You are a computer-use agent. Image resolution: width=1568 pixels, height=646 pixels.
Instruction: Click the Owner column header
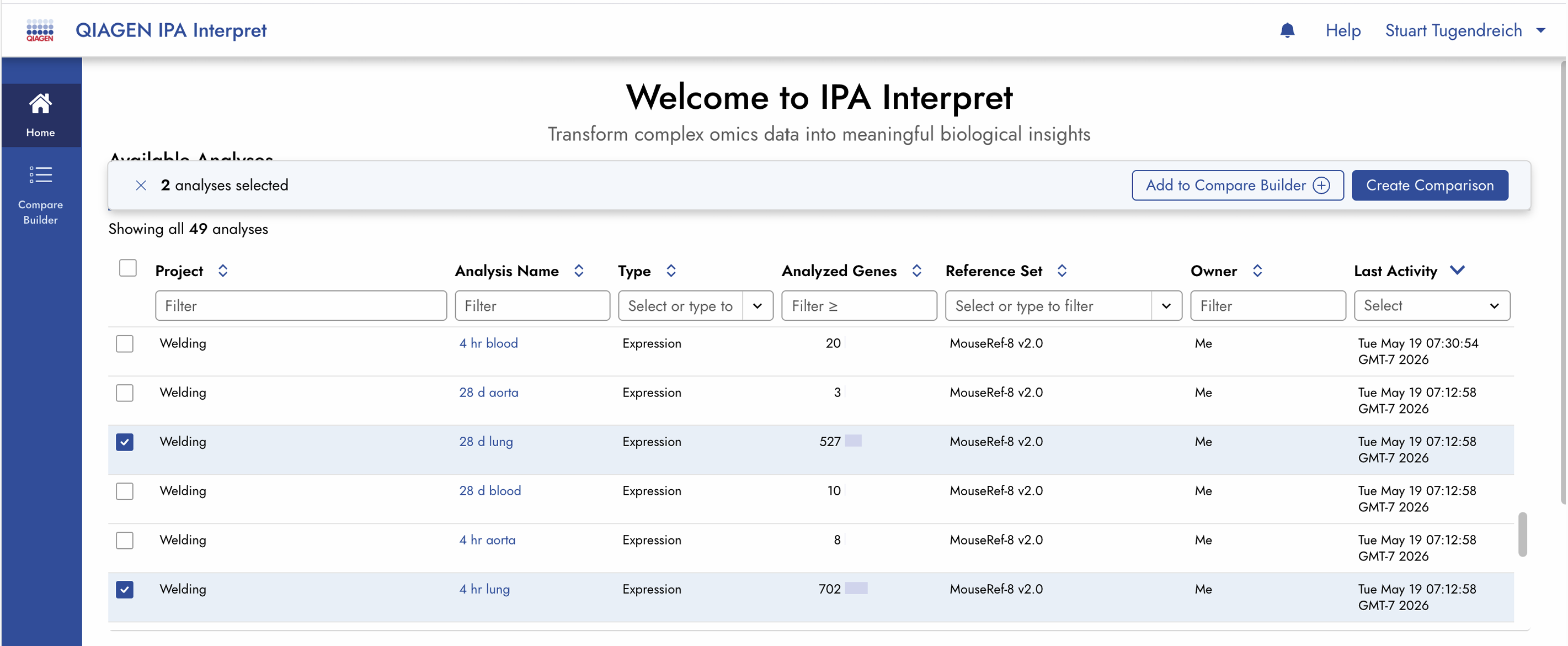(x=1214, y=271)
